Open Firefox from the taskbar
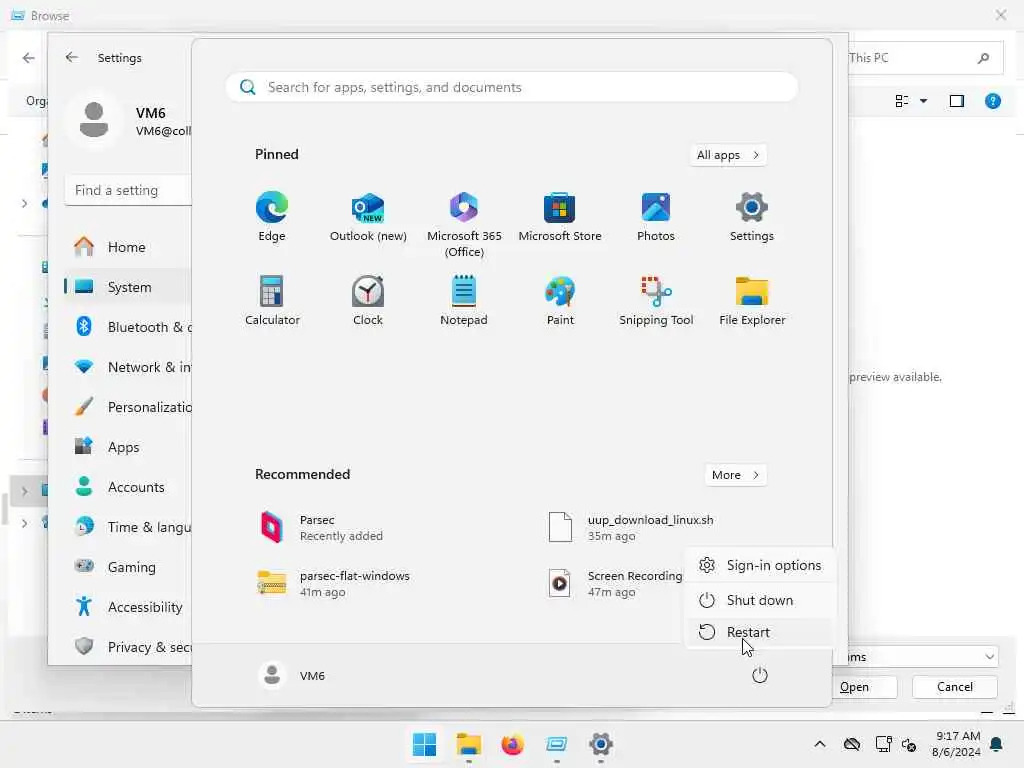This screenshot has height=768, width=1024. pyautogui.click(x=513, y=744)
